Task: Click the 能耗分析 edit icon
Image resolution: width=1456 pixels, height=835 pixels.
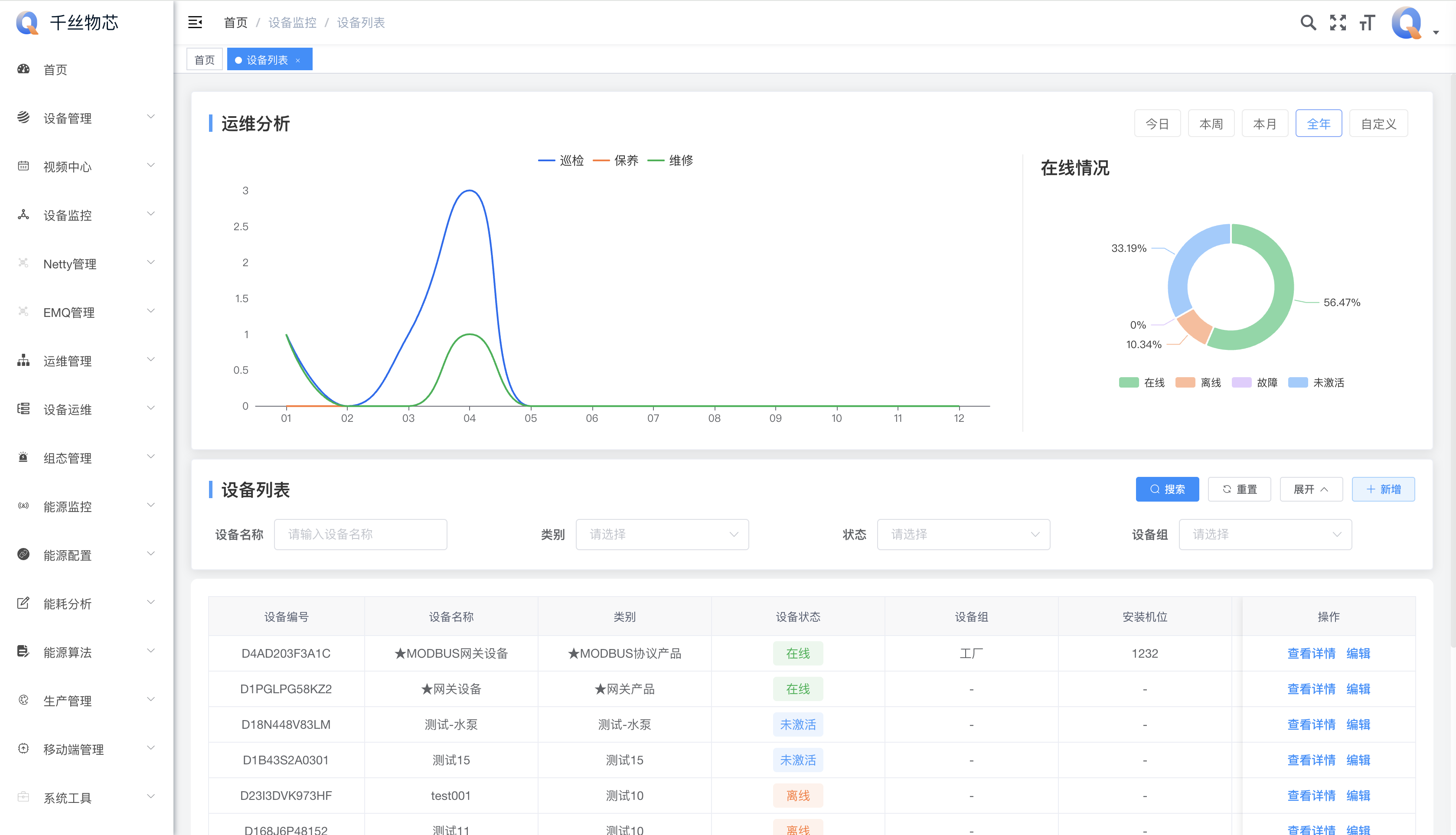Action: [x=23, y=603]
